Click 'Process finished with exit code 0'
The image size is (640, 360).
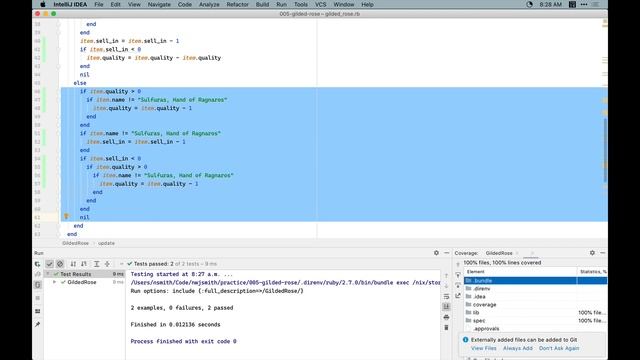tap(183, 341)
